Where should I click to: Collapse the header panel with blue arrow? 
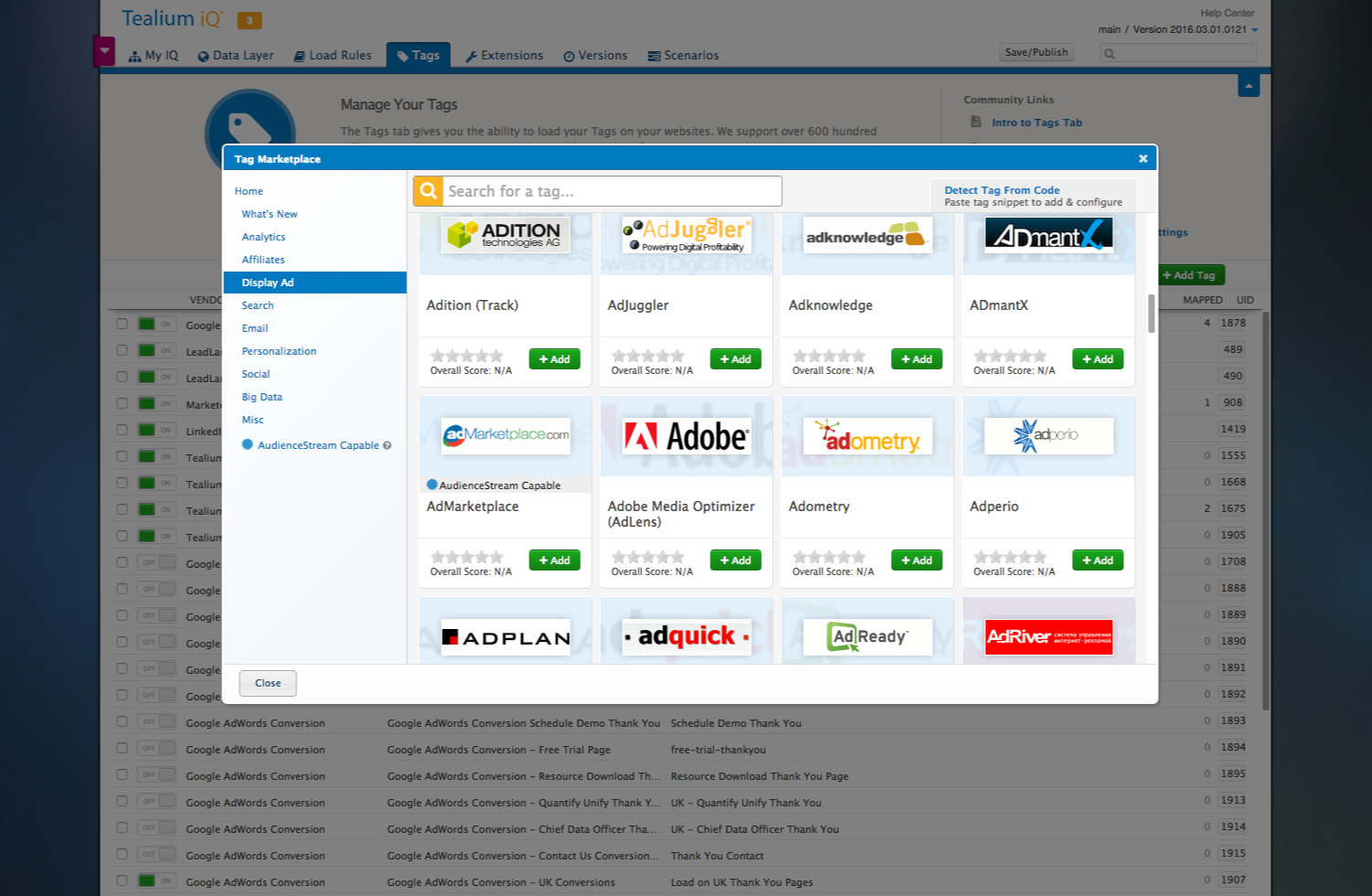(x=1249, y=86)
